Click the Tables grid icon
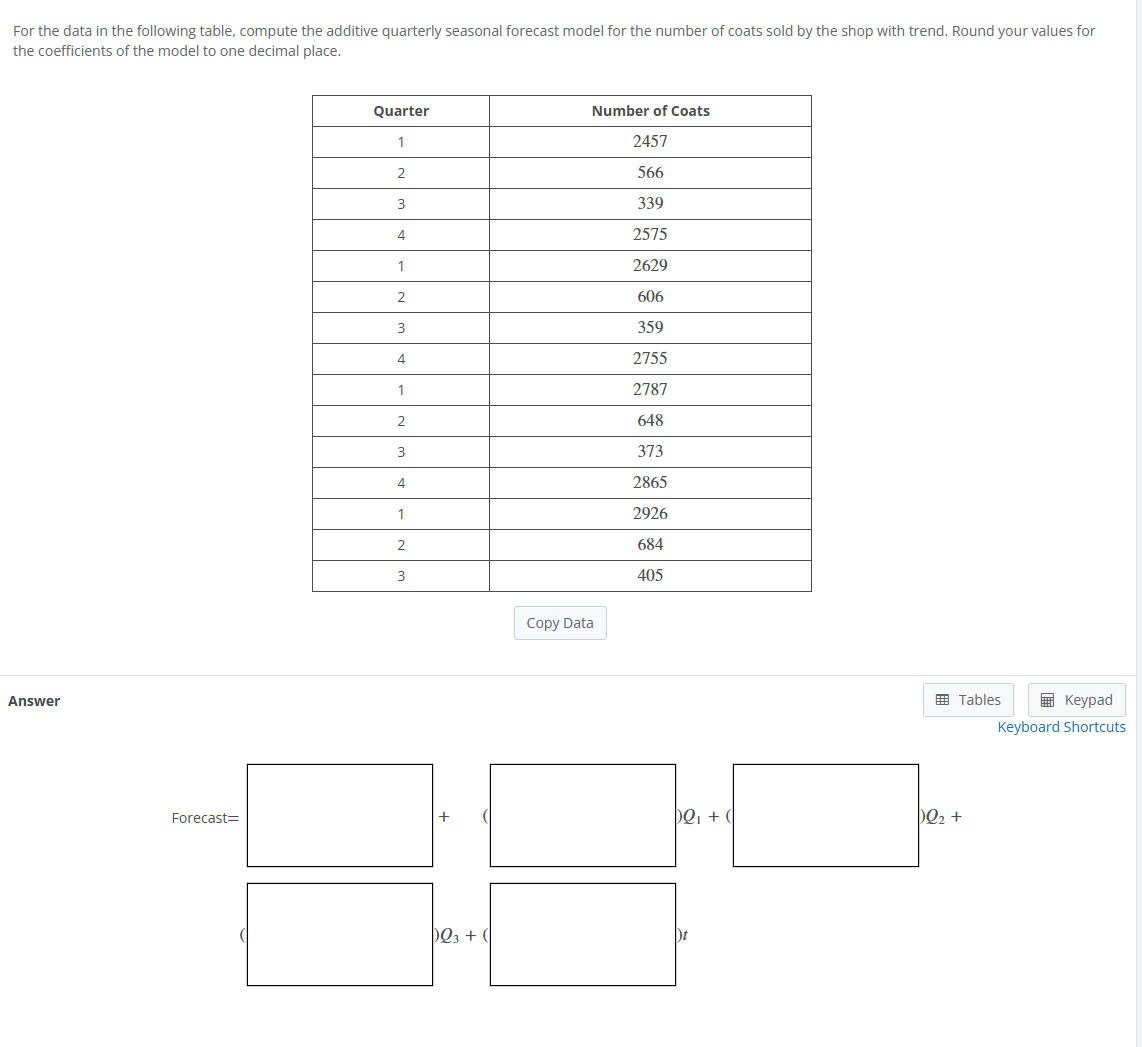Image resolution: width=1142 pixels, height=1047 pixels. pos(945,699)
